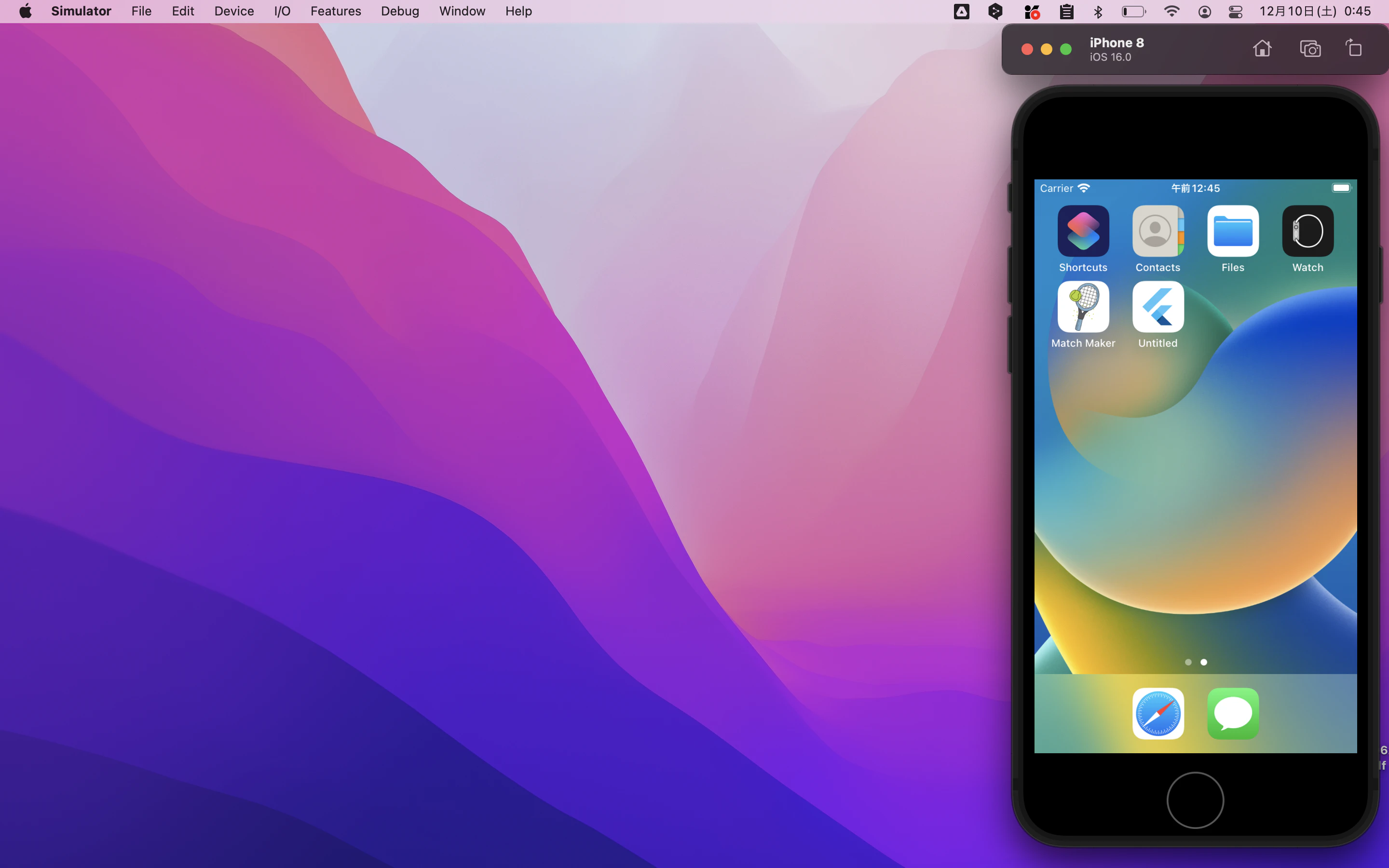Click the iPhone 8 window title

point(1117,42)
